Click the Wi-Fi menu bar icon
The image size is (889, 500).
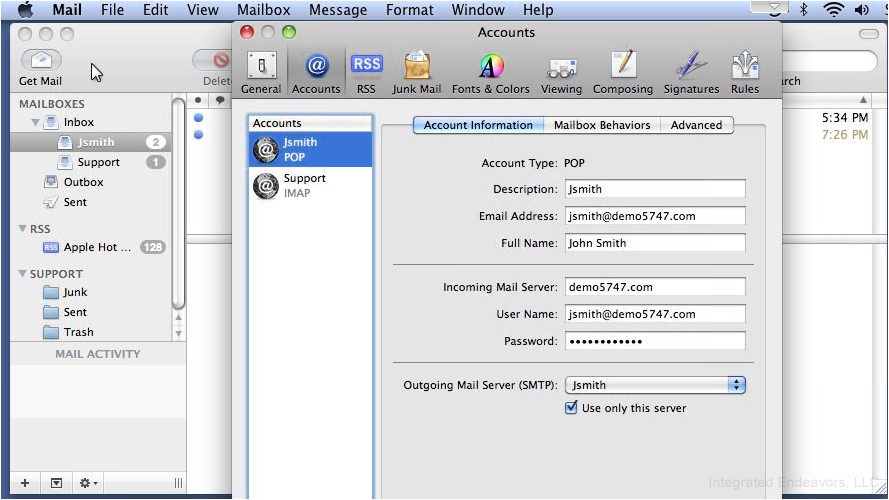[833, 9]
